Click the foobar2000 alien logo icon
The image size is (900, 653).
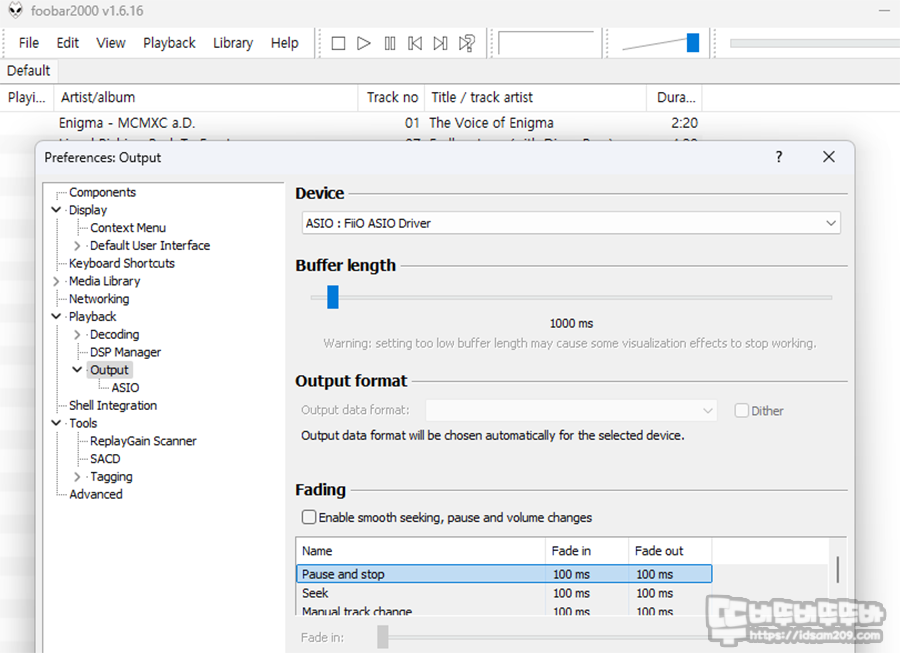click(x=15, y=10)
